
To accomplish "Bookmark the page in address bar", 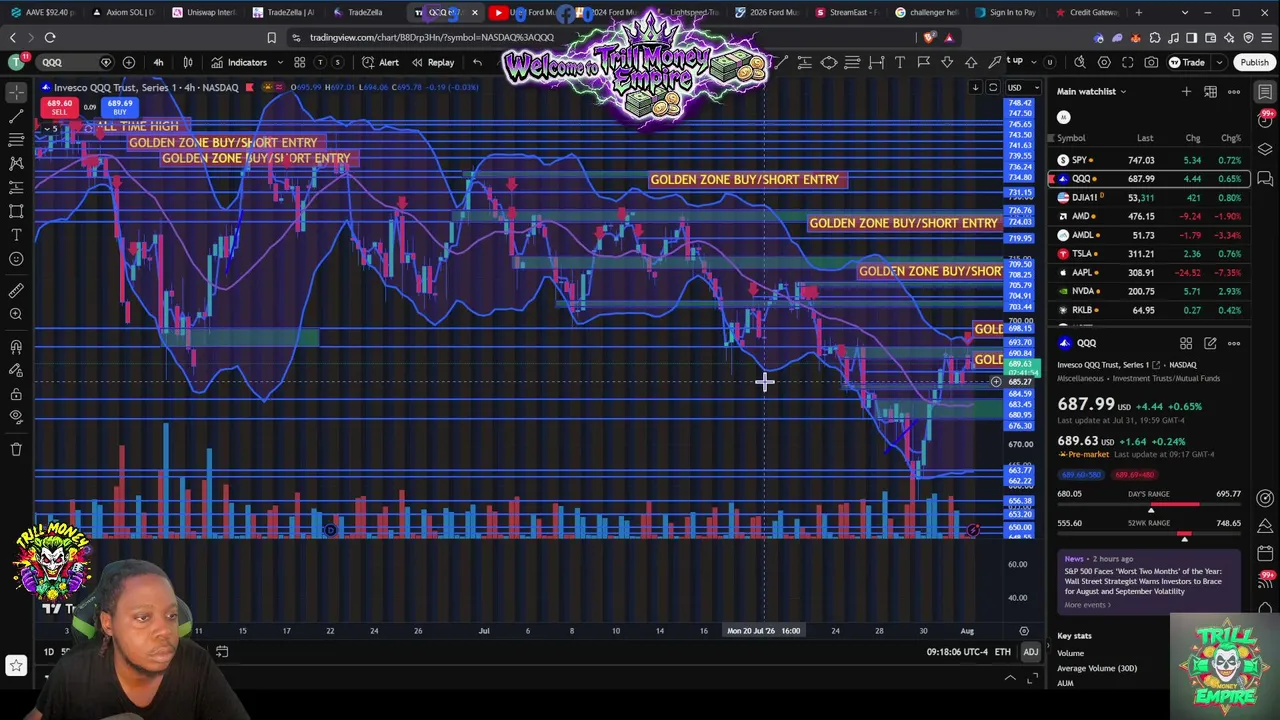I will click(271, 38).
